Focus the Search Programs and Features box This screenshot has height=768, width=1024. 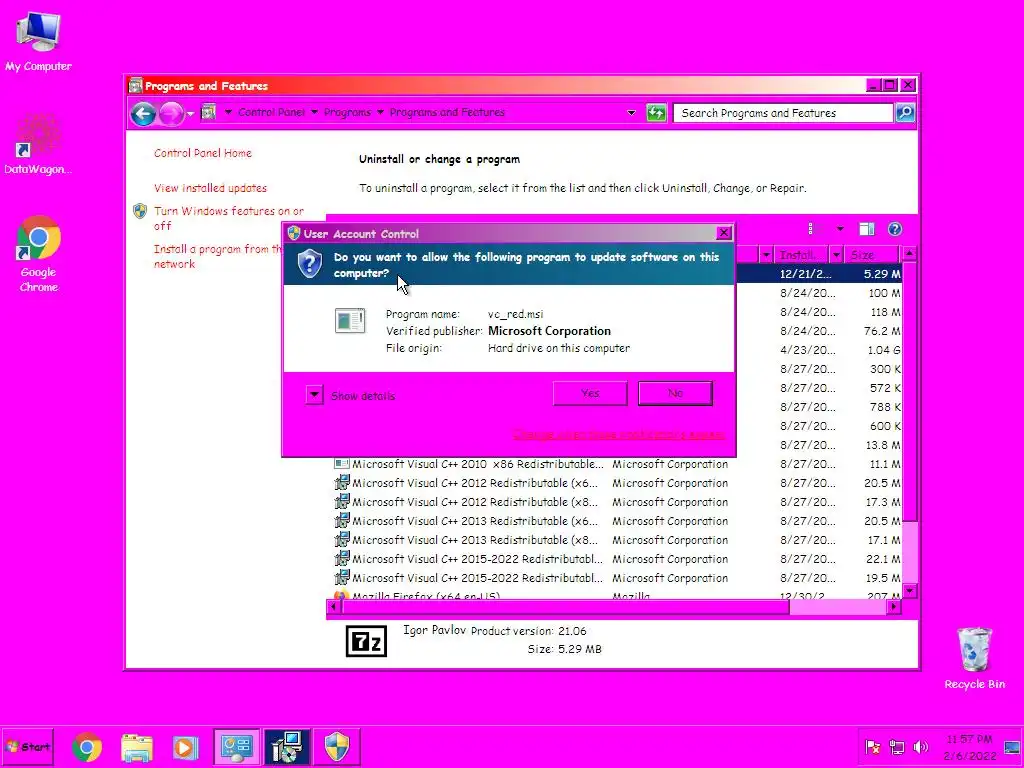[x=783, y=113]
